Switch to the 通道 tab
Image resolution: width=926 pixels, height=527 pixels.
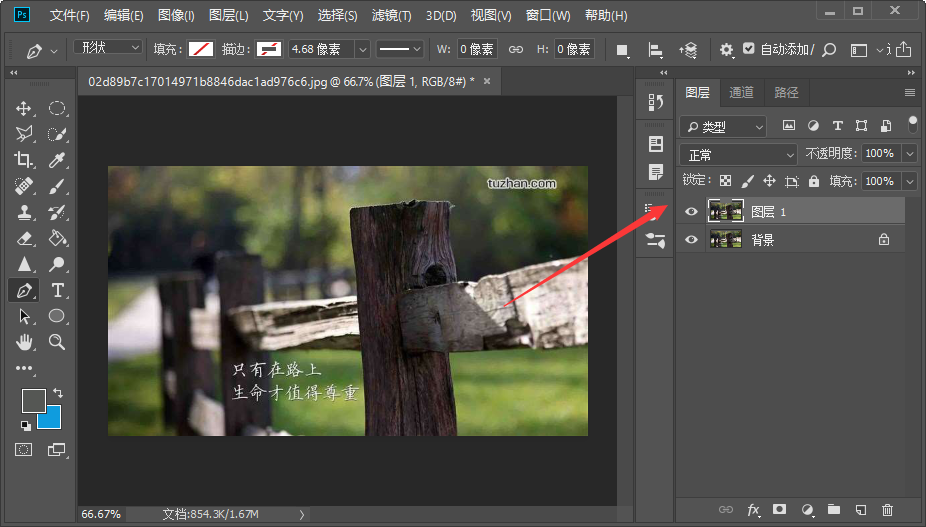(741, 93)
